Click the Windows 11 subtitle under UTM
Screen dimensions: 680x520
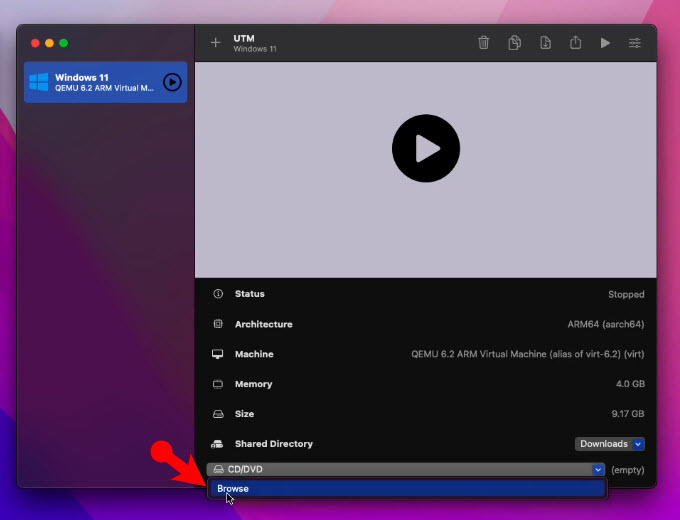[x=255, y=49]
